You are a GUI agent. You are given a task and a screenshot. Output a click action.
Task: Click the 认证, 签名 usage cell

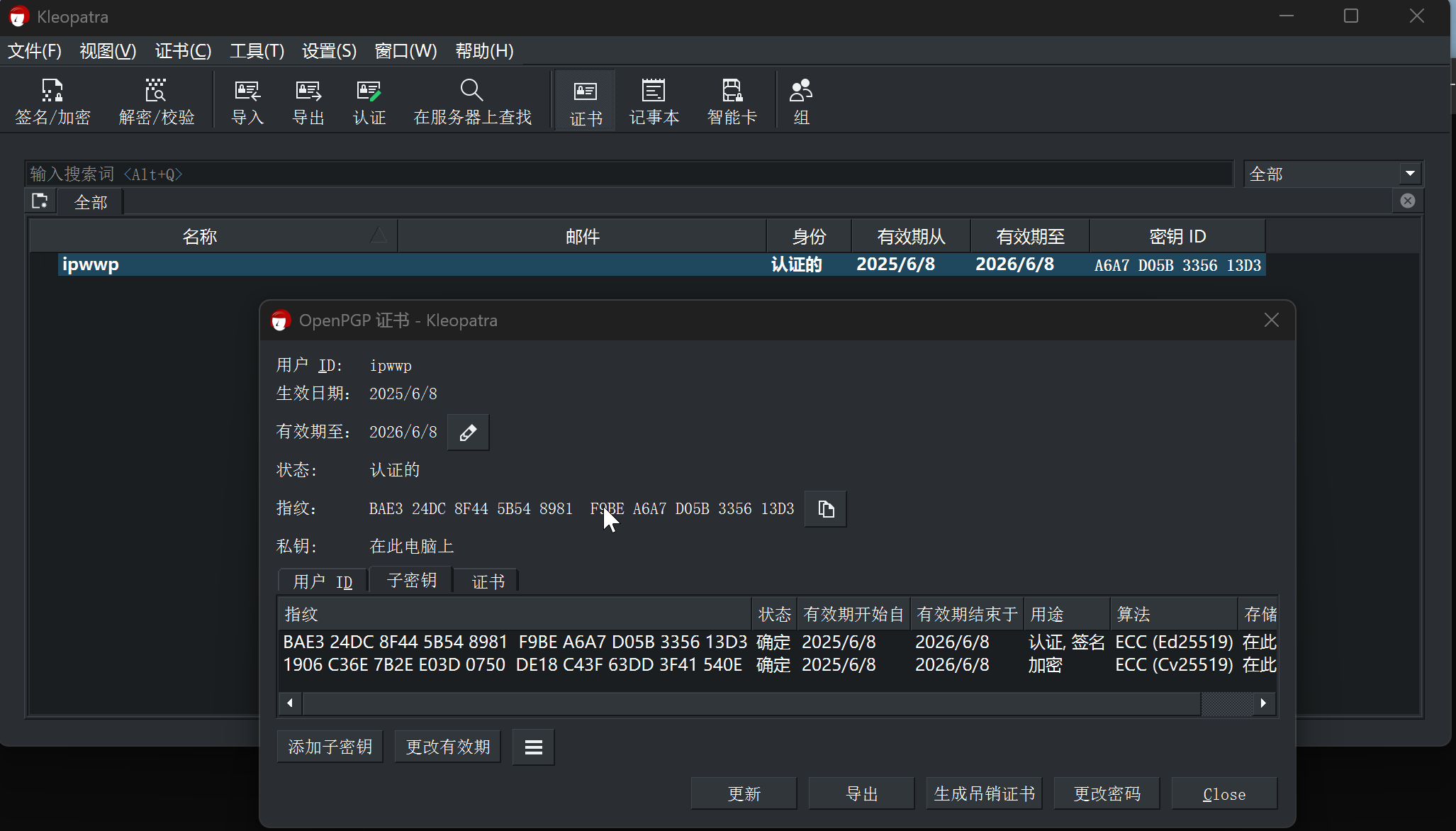click(x=1067, y=642)
